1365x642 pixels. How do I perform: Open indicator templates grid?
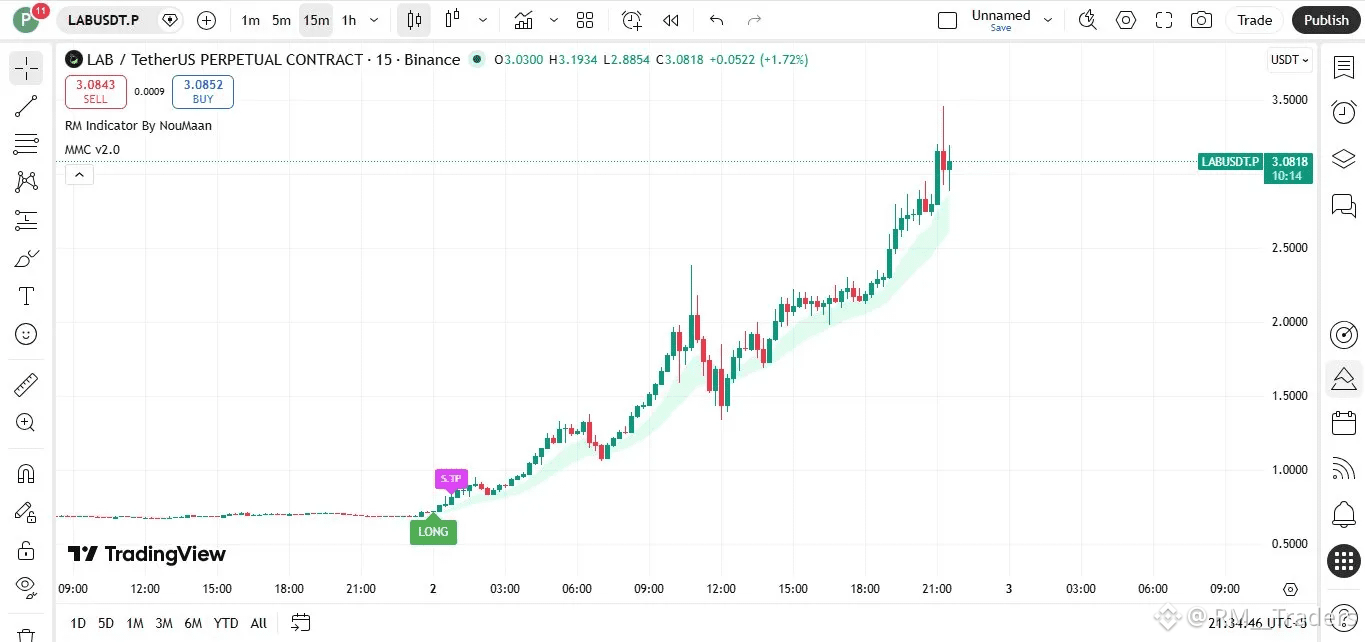tap(585, 20)
